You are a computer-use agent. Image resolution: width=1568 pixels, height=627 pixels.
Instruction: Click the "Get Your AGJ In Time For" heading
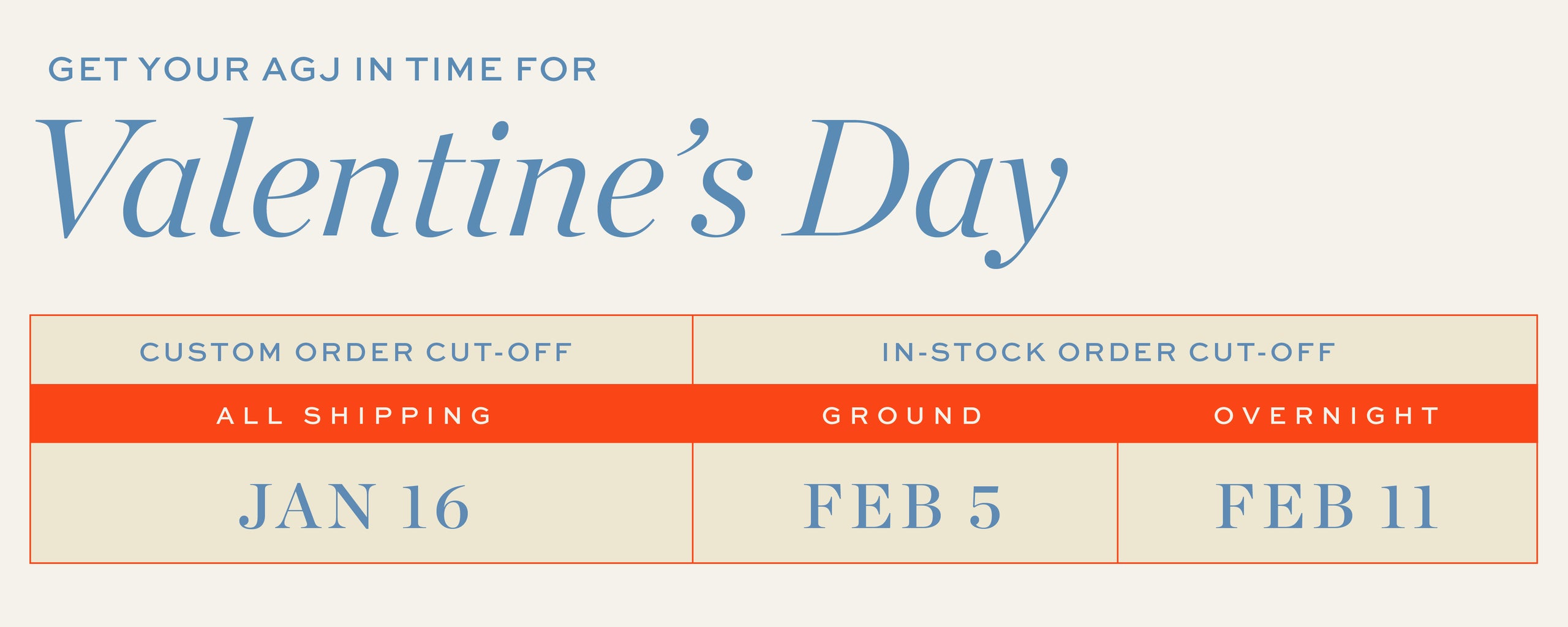click(x=322, y=69)
